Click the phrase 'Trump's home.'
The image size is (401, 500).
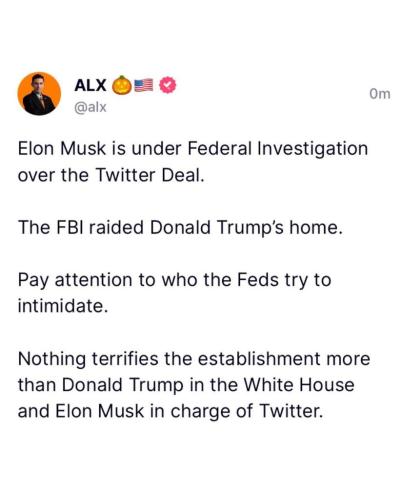(279, 228)
